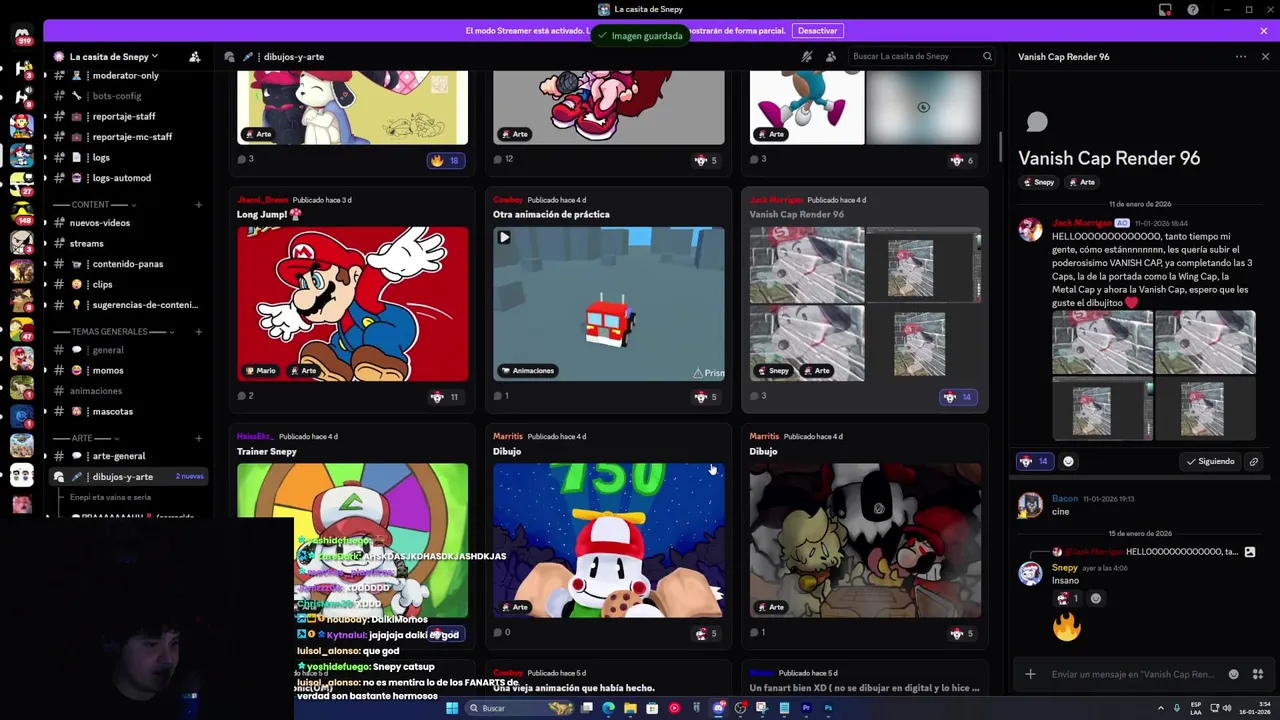Create channel in ARTE category plus icon

coord(198,438)
